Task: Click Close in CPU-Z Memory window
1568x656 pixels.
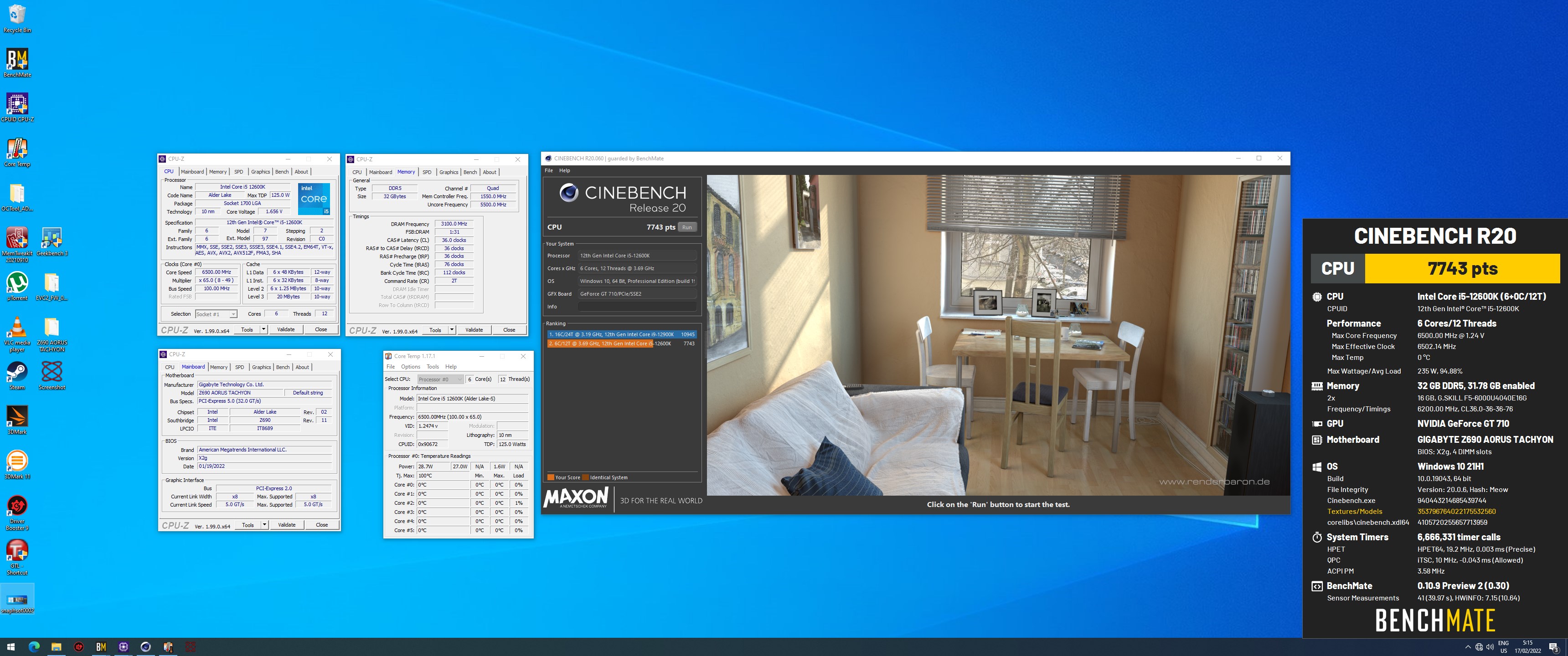Action: pyautogui.click(x=509, y=330)
